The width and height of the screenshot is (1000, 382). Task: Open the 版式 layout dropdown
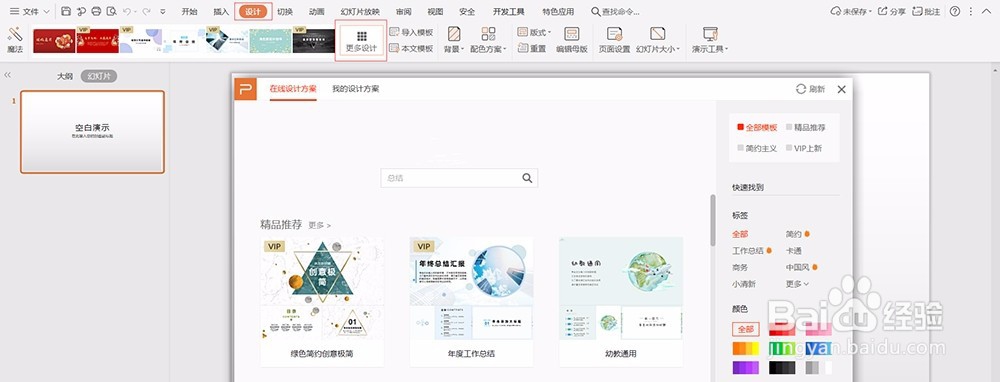click(534, 32)
